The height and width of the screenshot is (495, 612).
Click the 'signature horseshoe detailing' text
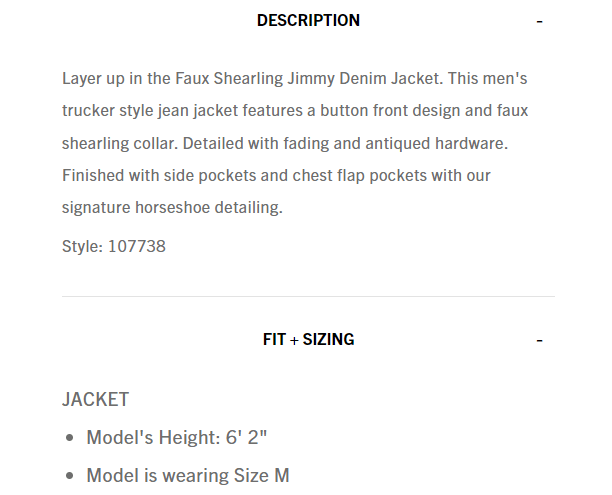point(173,208)
